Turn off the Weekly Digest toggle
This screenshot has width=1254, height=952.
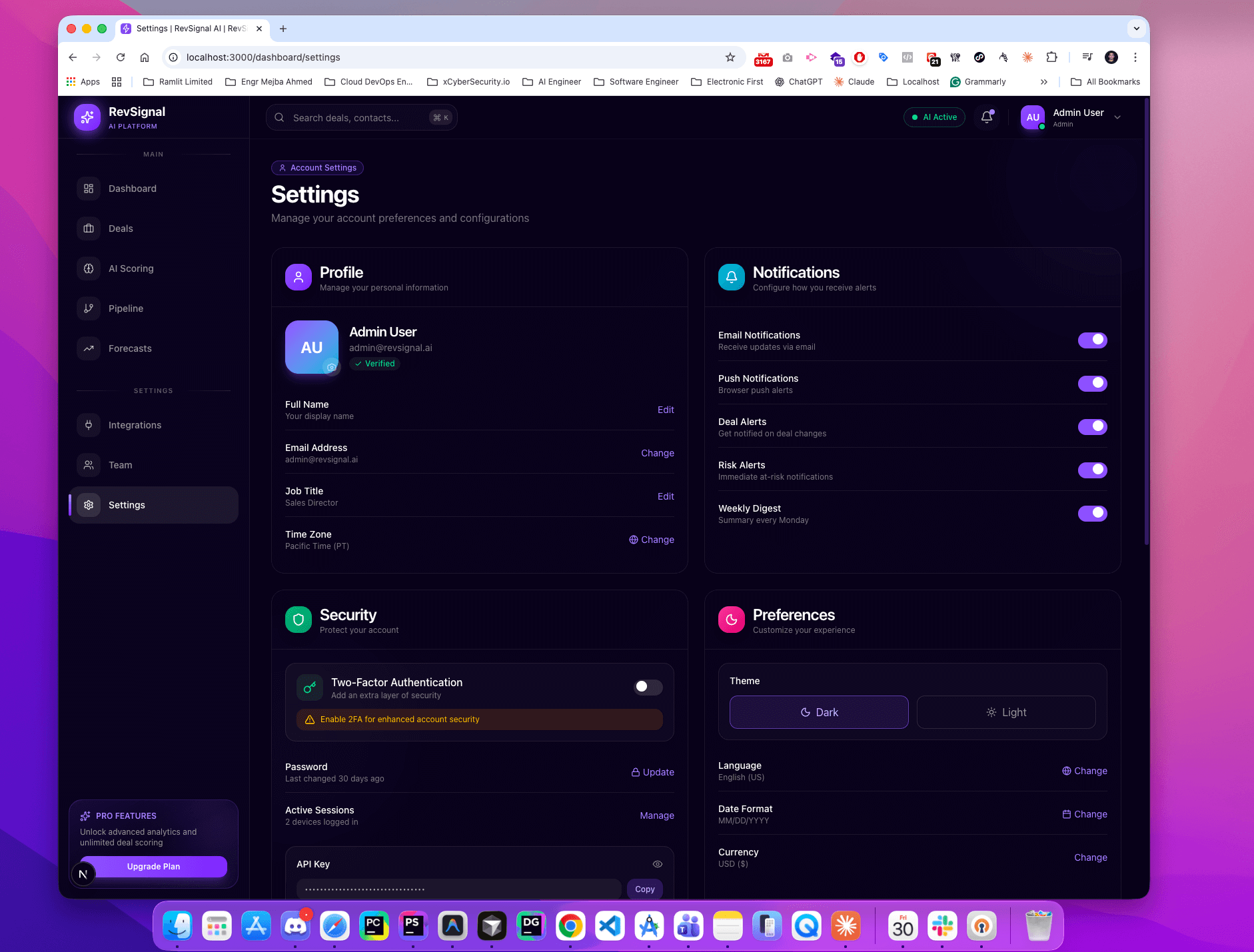(x=1092, y=513)
